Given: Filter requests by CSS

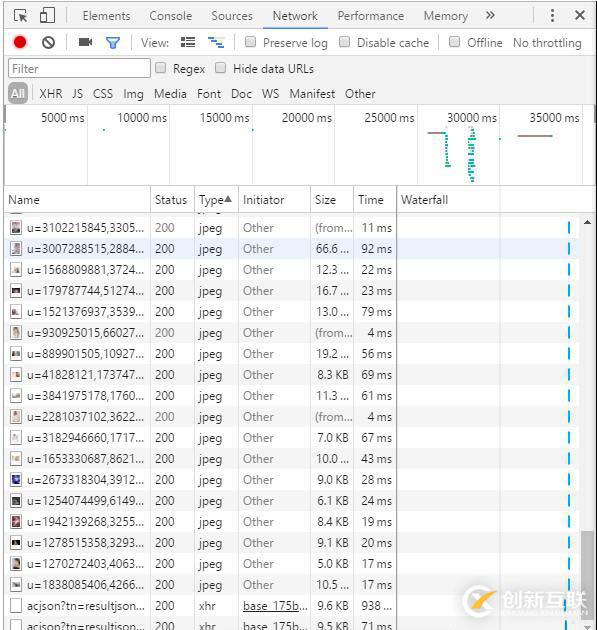Looking at the screenshot, I should pyautogui.click(x=103, y=94).
